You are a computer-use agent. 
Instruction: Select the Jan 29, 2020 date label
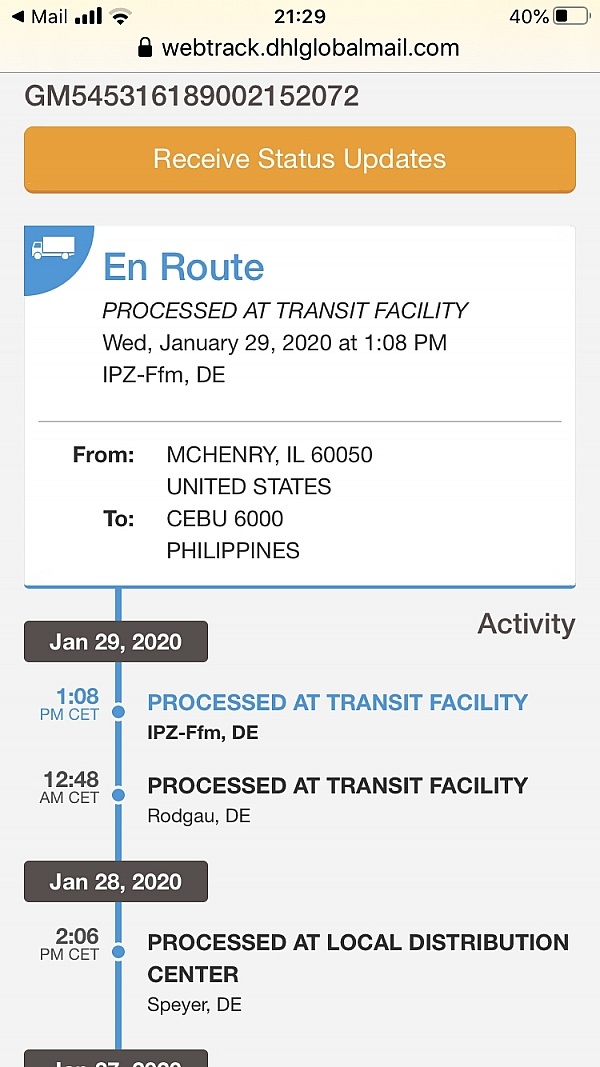click(116, 642)
